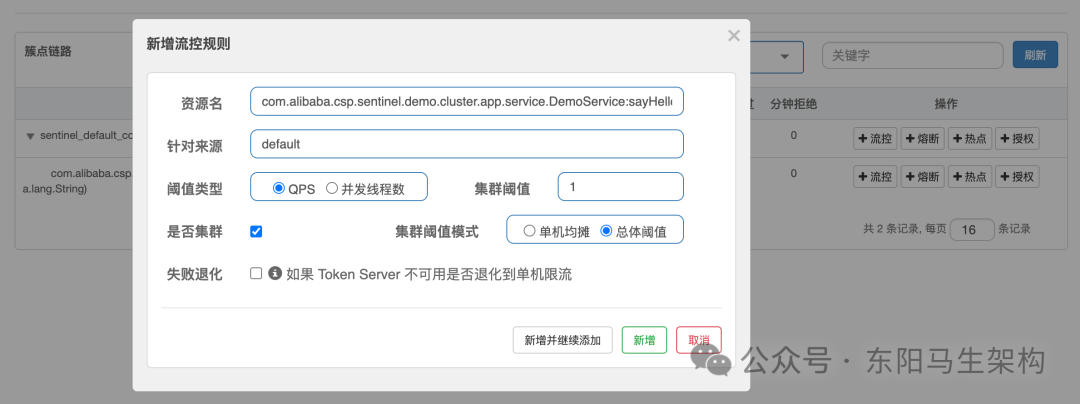Click 热点 in the com.alibaba.csp row

[x=970, y=177]
